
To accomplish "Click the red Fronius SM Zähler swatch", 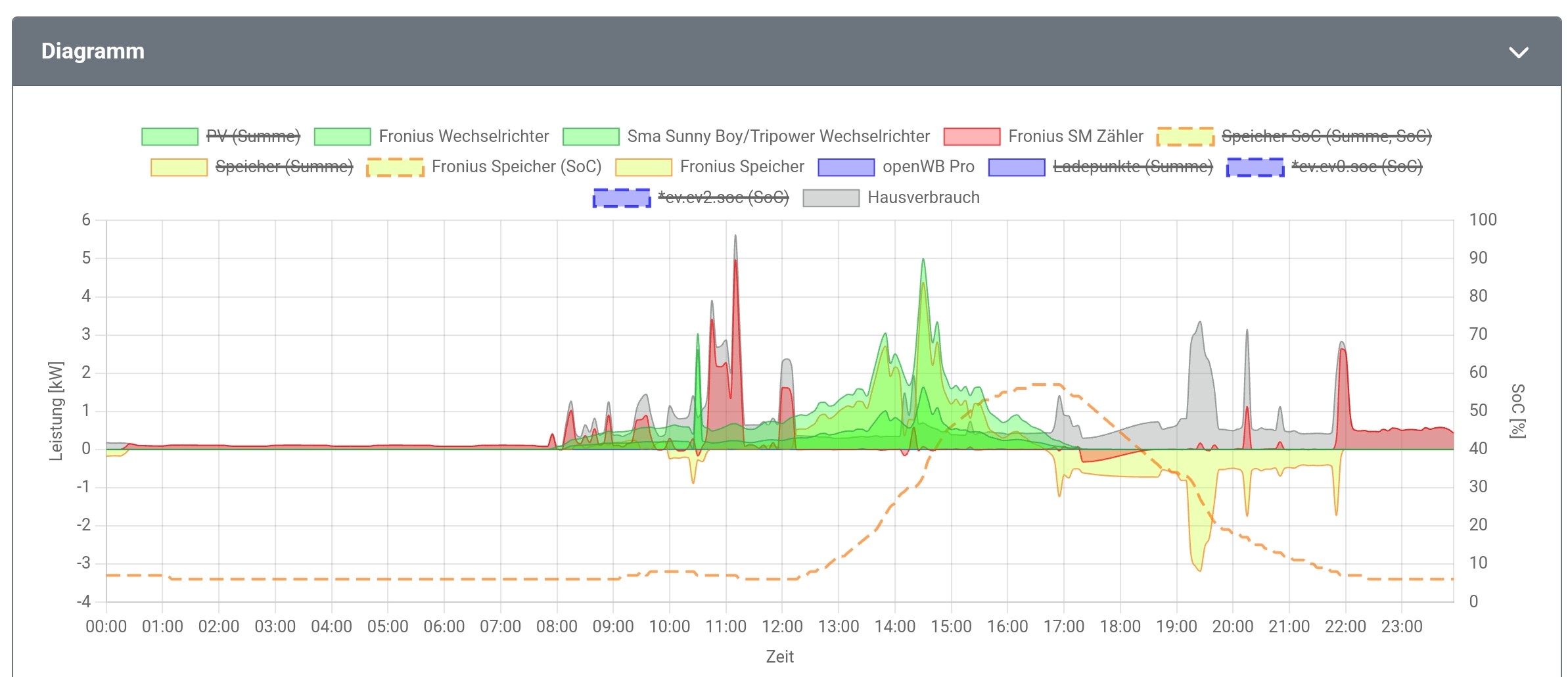I will [971, 137].
